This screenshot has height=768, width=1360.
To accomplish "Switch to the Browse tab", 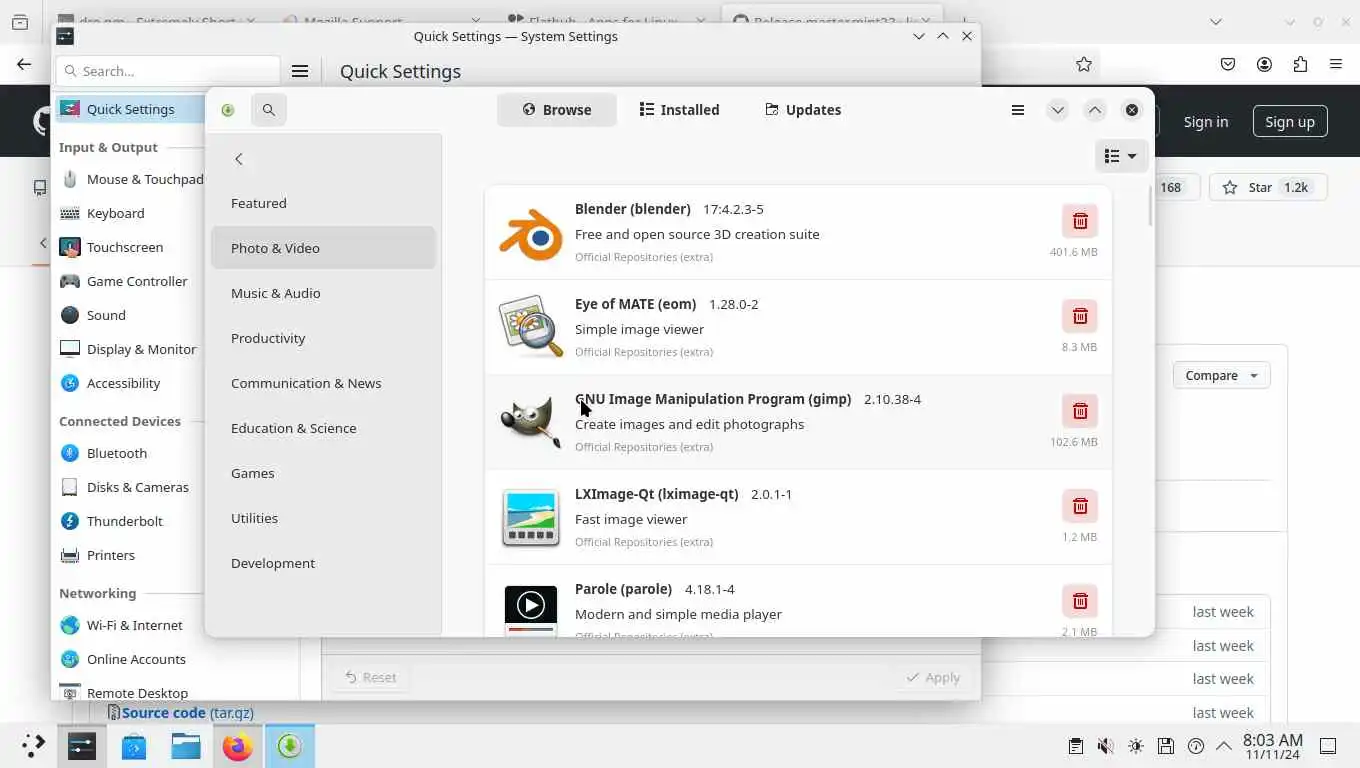I will pos(557,110).
